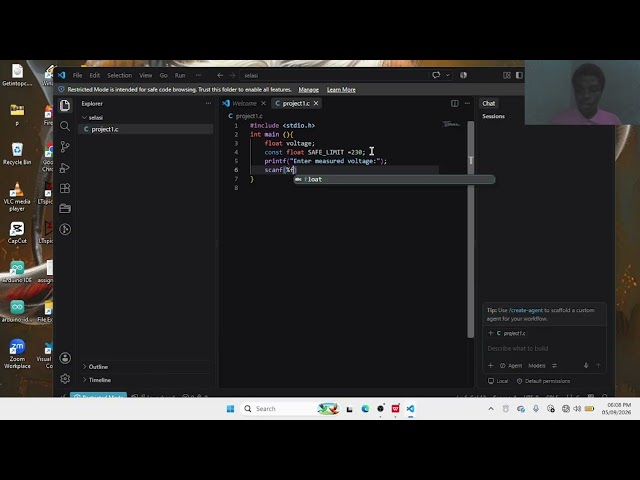Click the half-filled circle icon in title bar

click(463, 75)
